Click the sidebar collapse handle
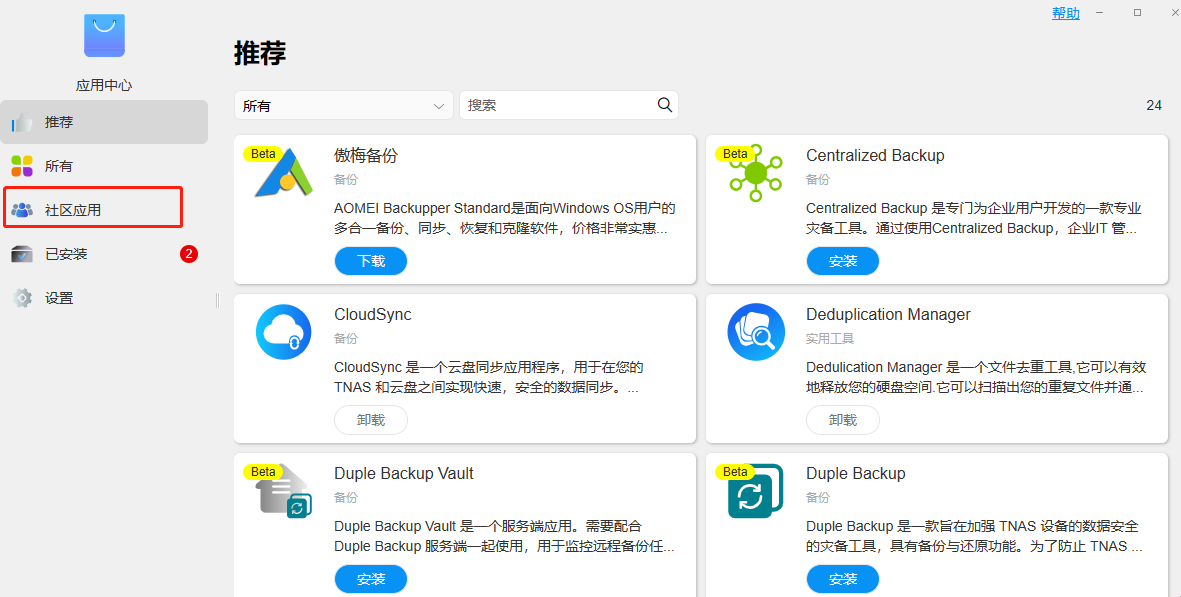 [x=217, y=300]
